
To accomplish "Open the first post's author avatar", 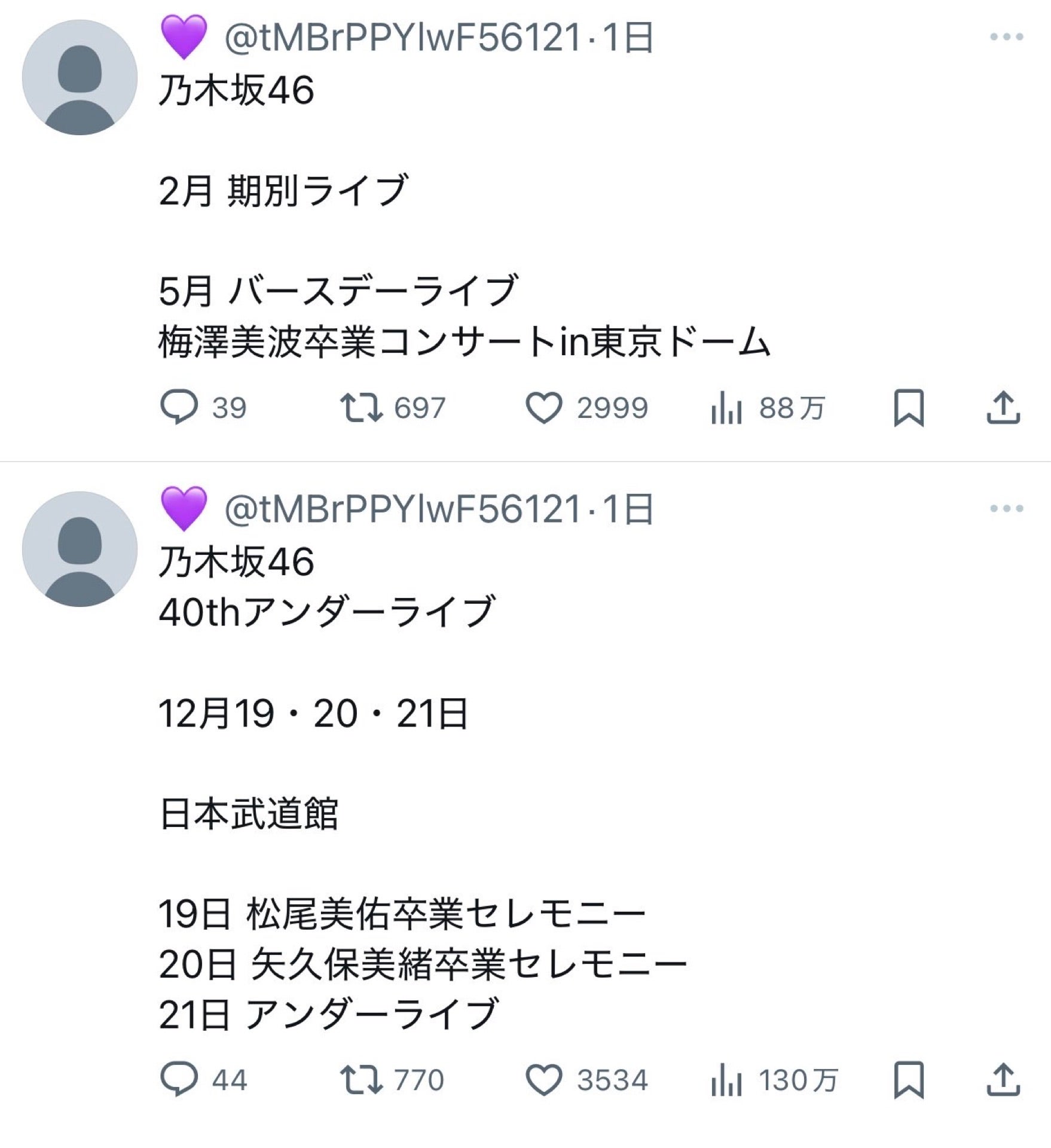I will [x=80, y=77].
